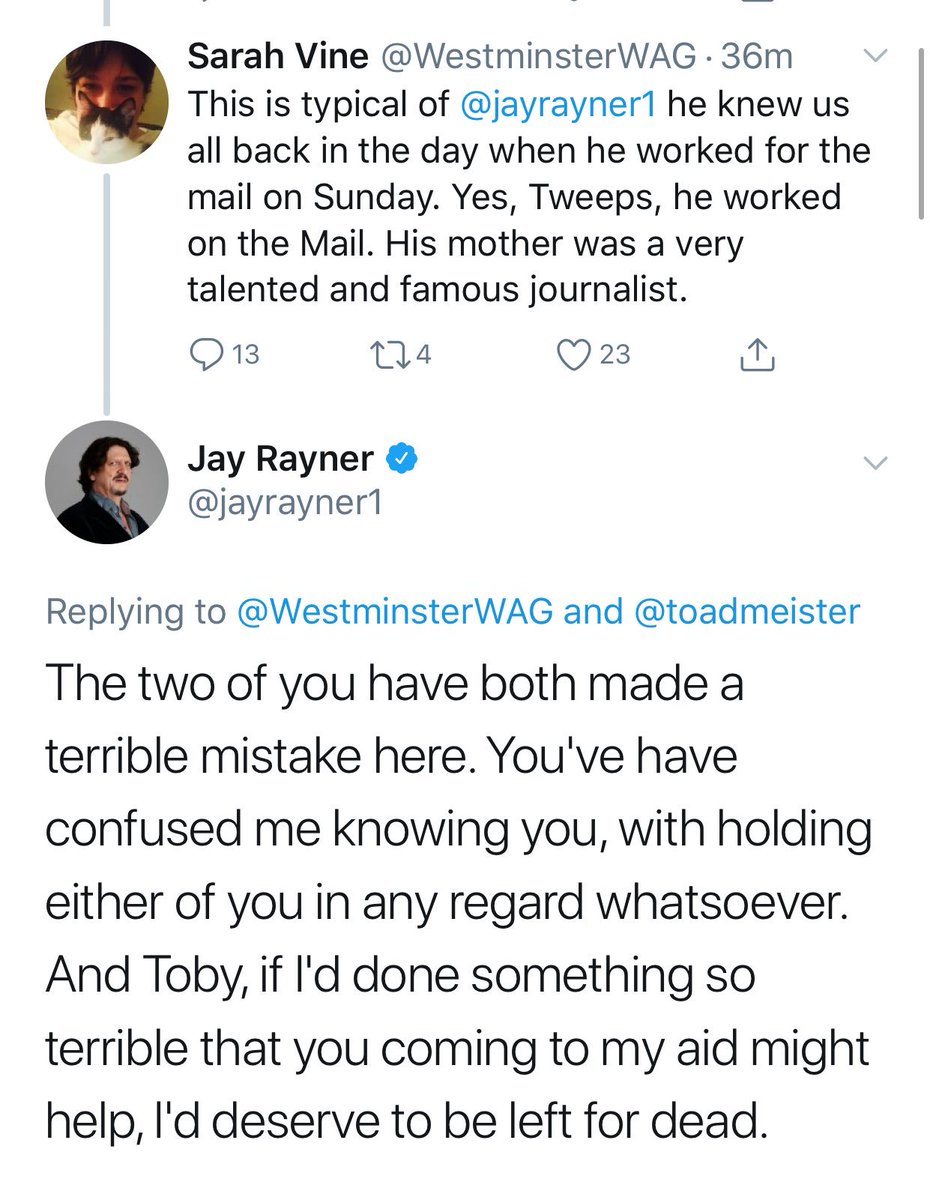Click the scrollbar on the right edge
Viewport: 930px width, 1200px height.
pyautogui.click(x=921, y=130)
